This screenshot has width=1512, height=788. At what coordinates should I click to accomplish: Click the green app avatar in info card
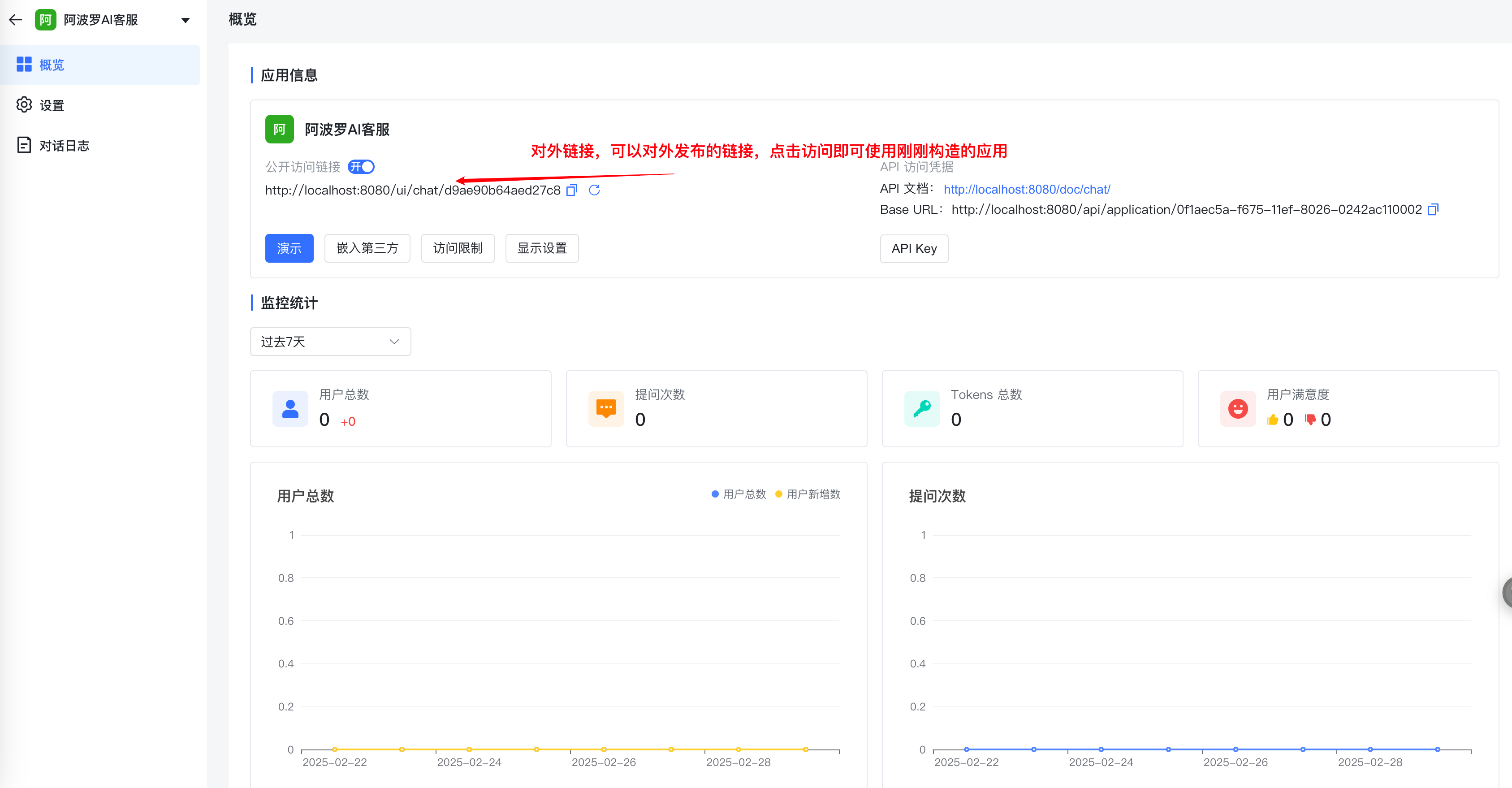coord(279,129)
